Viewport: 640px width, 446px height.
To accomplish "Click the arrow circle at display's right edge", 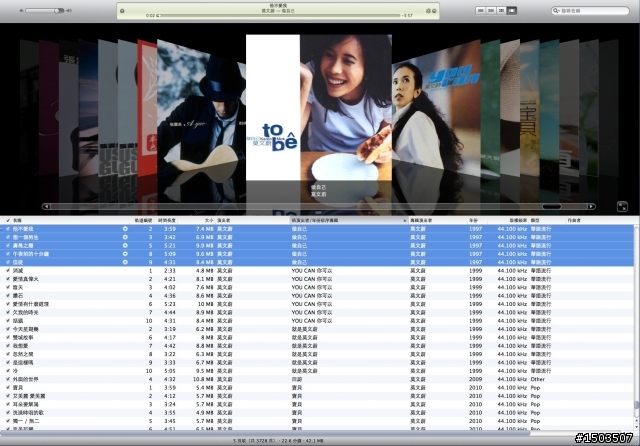I will (434, 11).
